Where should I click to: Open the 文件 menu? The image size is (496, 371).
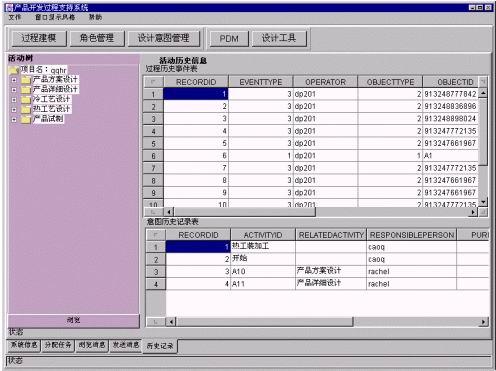click(x=15, y=17)
